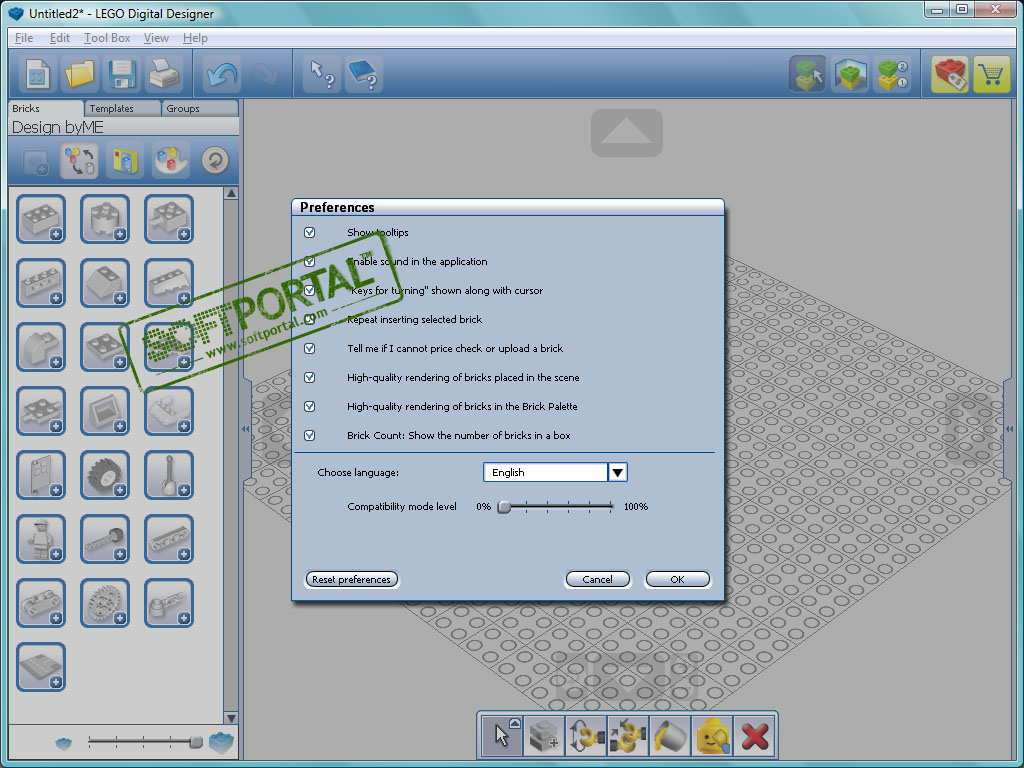Toggle Tell me if I cannot price check
Screen dimensions: 1024x768
[x=310, y=349]
